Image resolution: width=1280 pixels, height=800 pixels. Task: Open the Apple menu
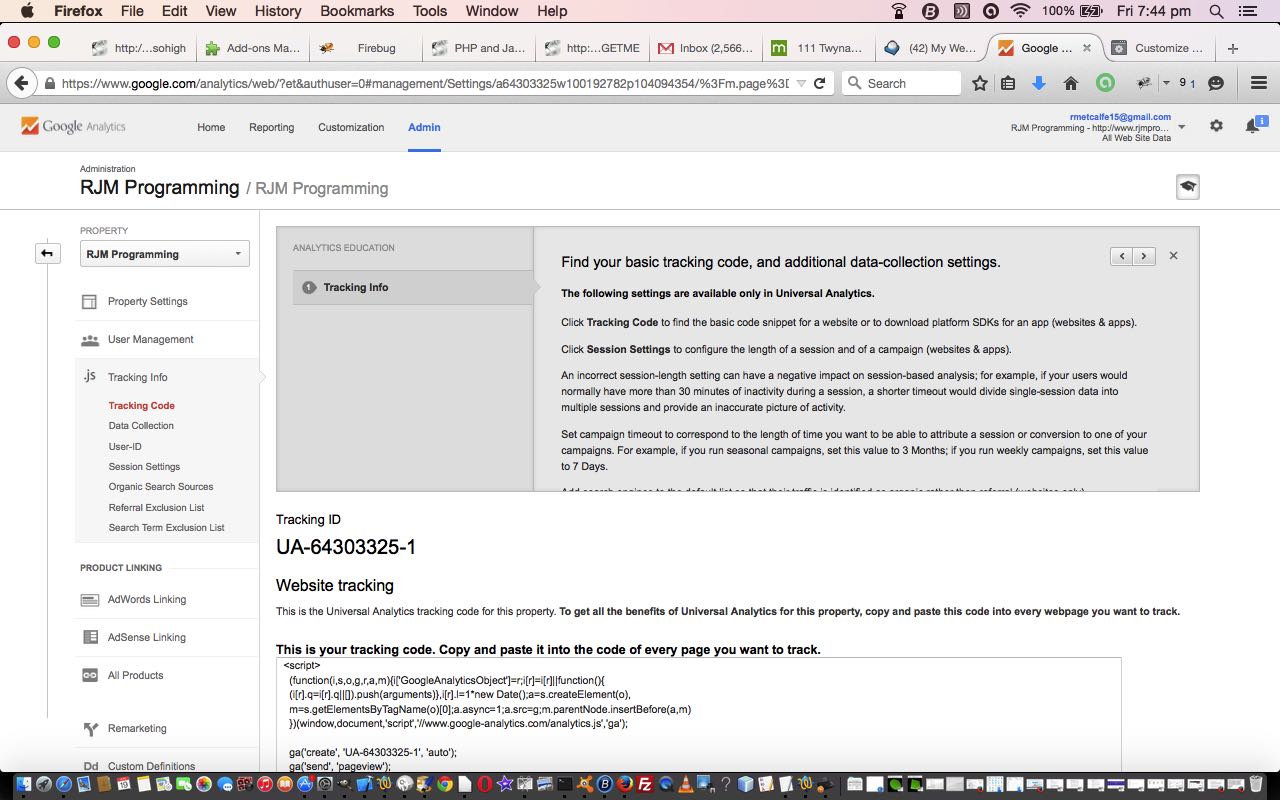click(x=26, y=11)
